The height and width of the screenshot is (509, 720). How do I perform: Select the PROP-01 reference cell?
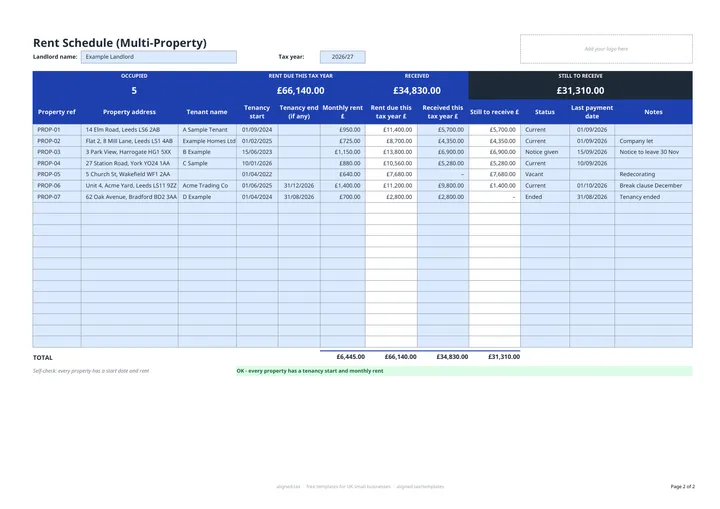57,130
